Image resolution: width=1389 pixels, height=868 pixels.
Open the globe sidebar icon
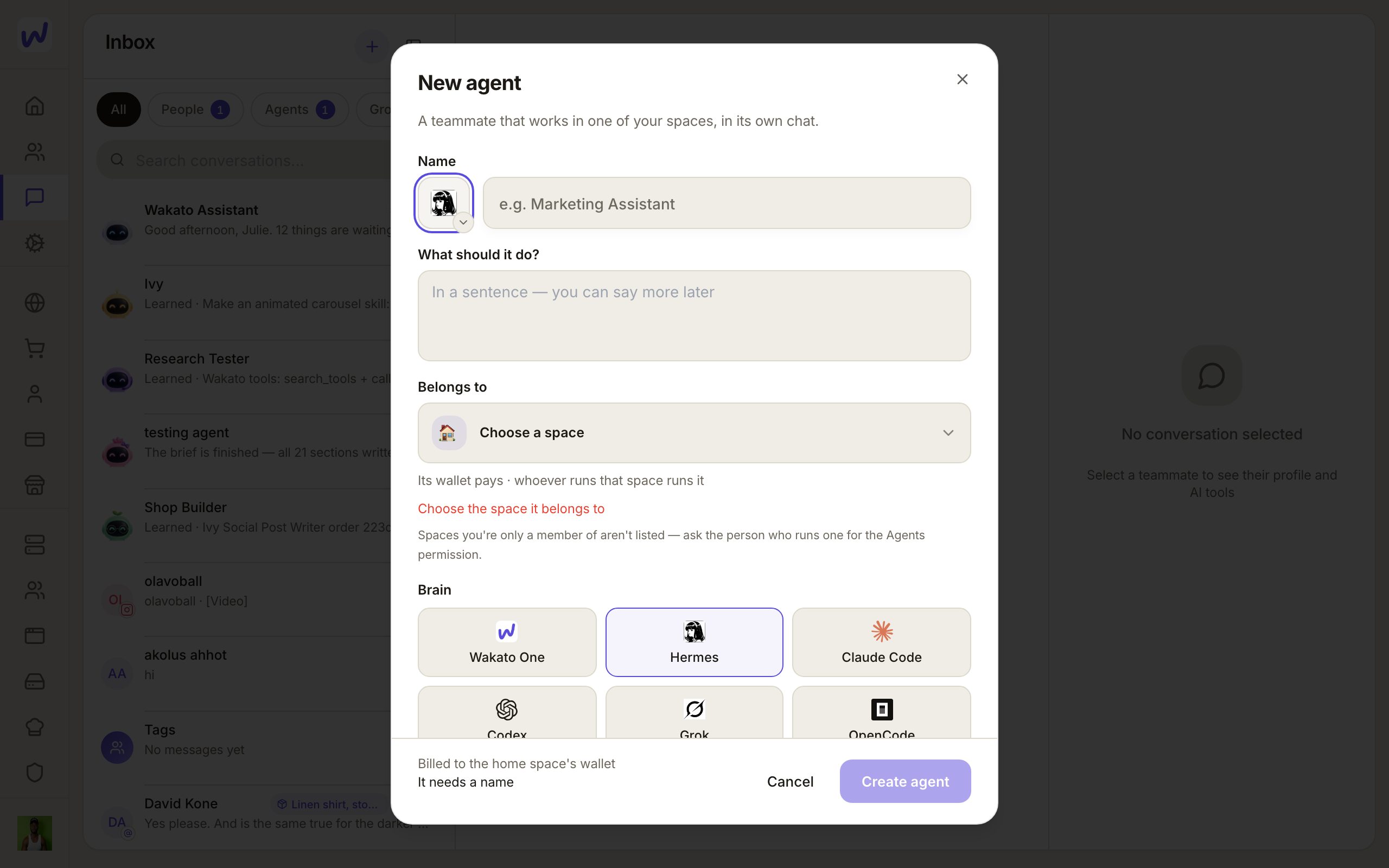(x=34, y=303)
